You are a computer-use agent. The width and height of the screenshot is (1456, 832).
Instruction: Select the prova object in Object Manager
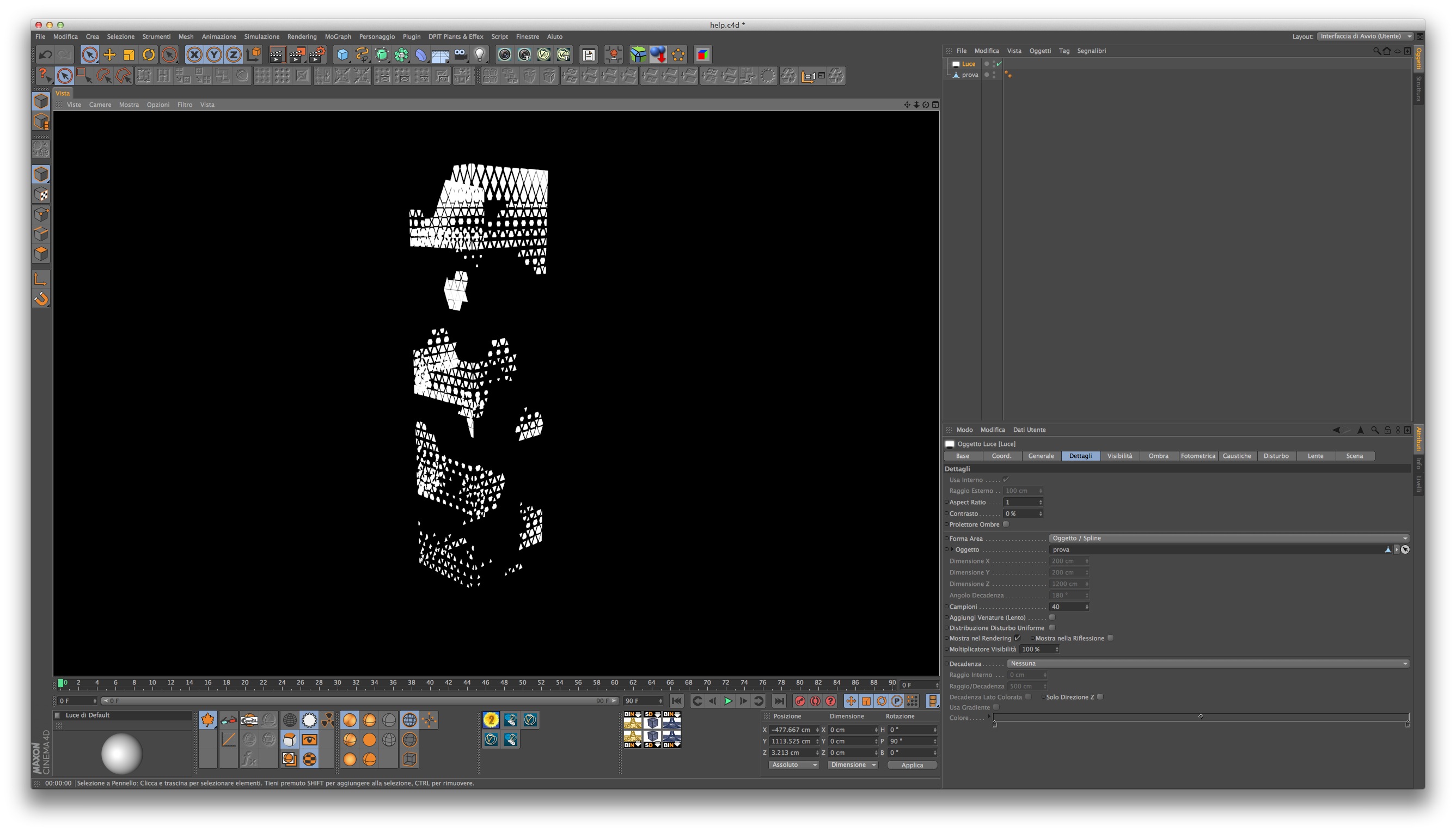pyautogui.click(x=970, y=75)
